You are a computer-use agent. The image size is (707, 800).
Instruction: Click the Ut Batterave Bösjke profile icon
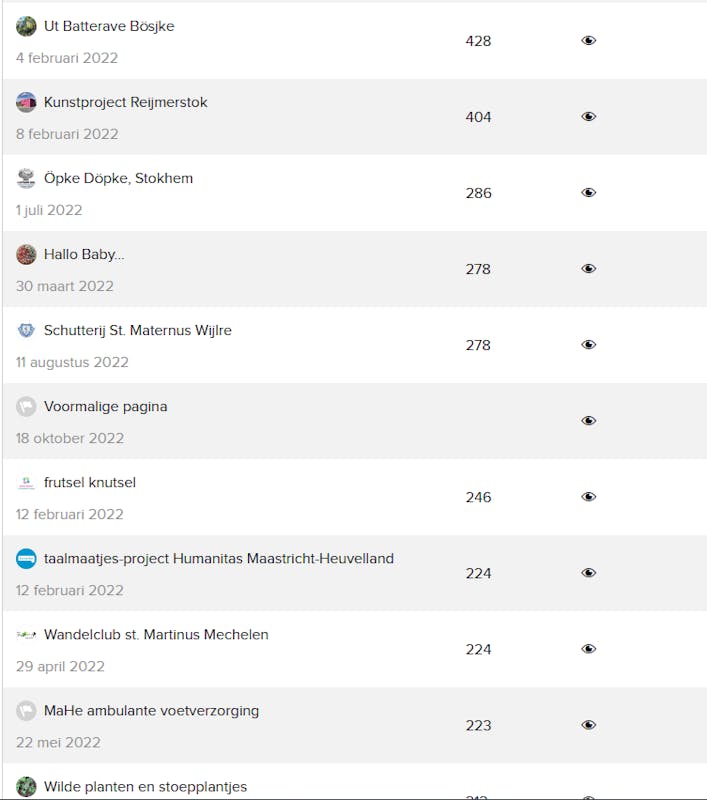[26, 26]
